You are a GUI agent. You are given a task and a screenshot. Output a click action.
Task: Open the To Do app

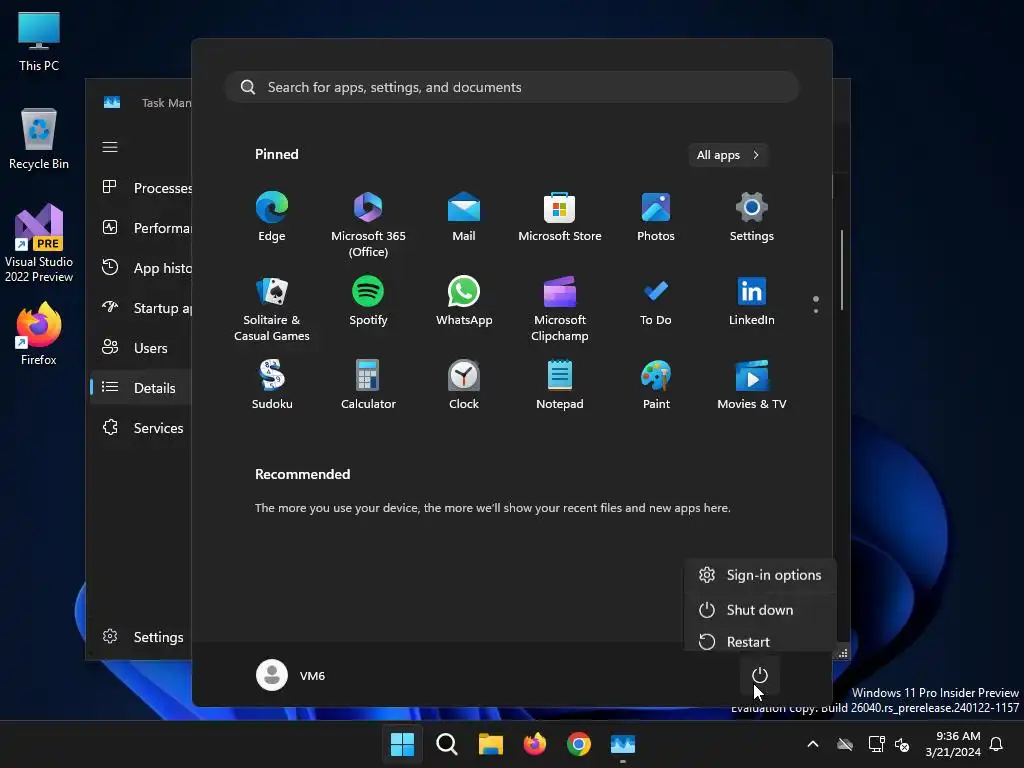pyautogui.click(x=656, y=301)
